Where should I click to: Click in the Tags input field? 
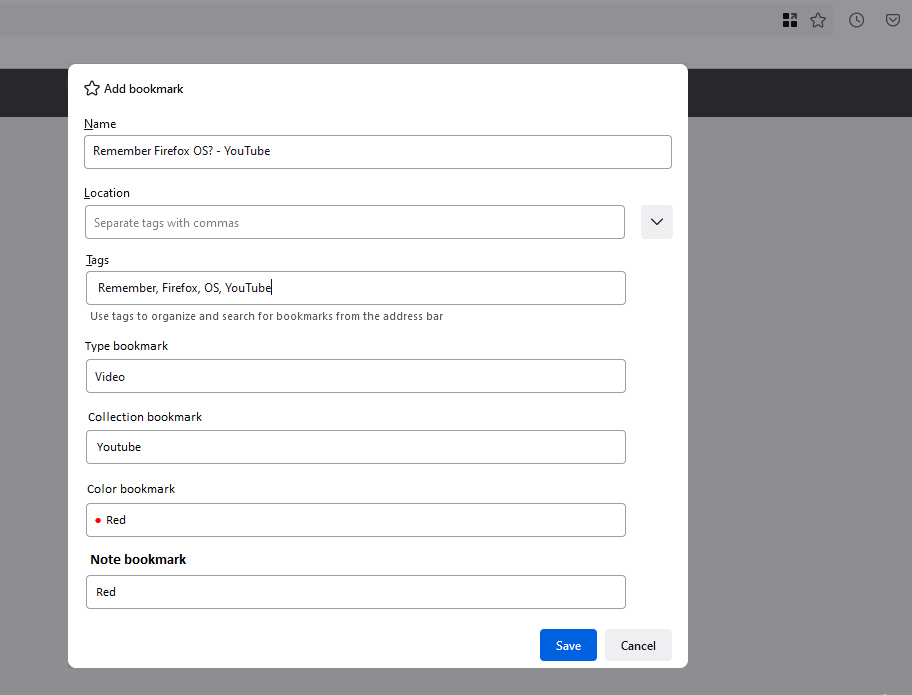pyautogui.click(x=356, y=288)
